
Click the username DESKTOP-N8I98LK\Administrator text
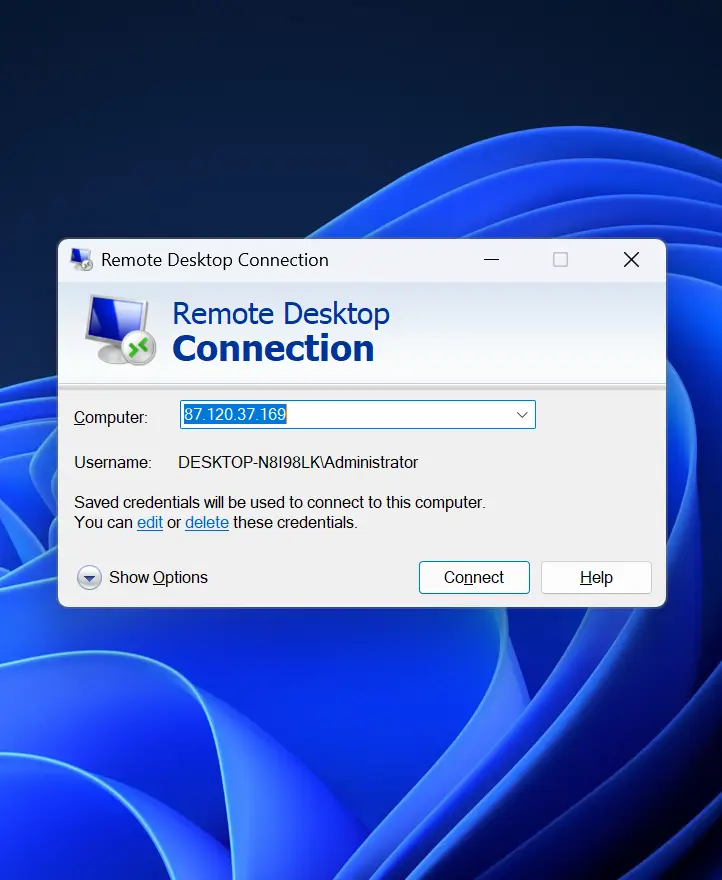point(298,462)
